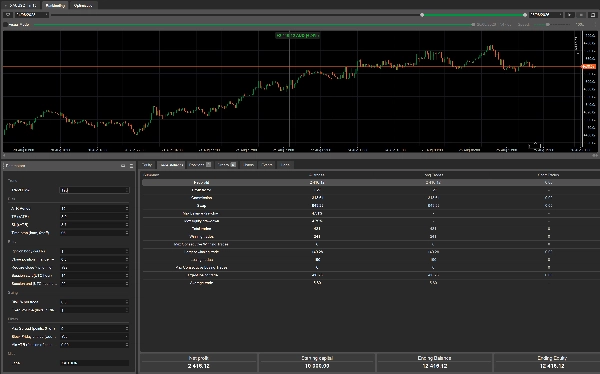The height and width of the screenshot is (374, 600).
Task: Select the Total trades row in summary table
Action: click(x=370, y=229)
